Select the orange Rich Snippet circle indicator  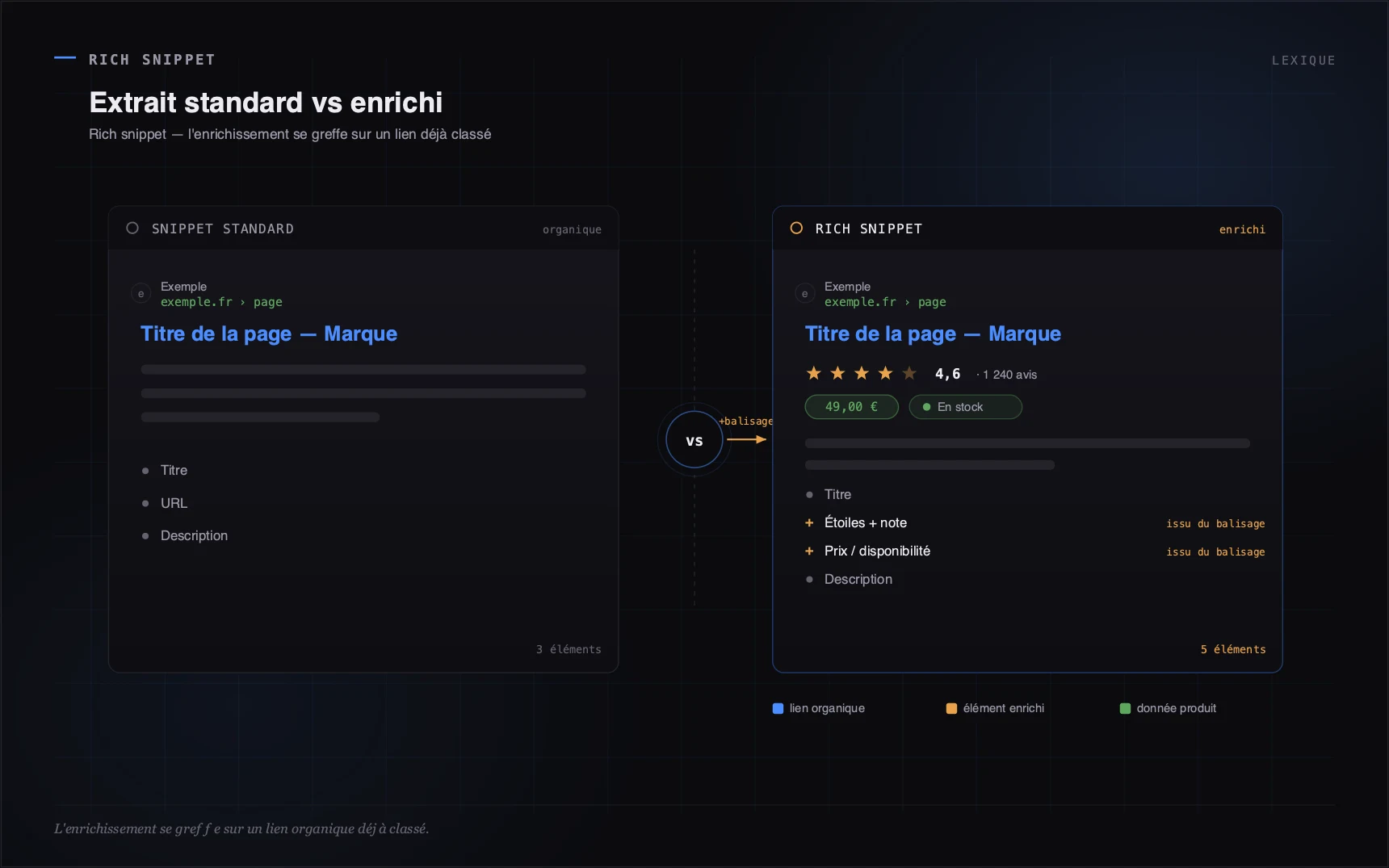tap(796, 229)
